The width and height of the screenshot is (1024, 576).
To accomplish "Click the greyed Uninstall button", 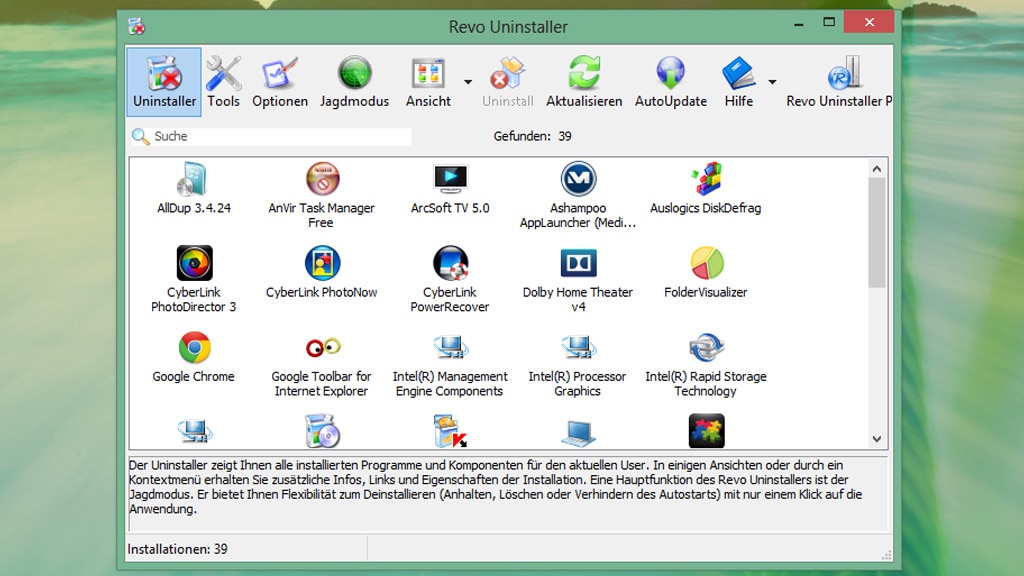I will [507, 82].
